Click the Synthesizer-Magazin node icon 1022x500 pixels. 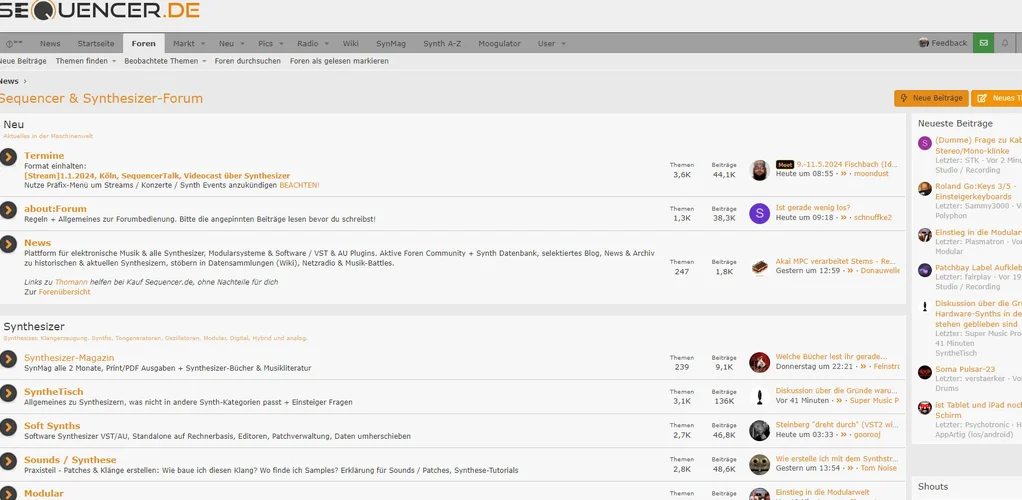tap(7, 359)
